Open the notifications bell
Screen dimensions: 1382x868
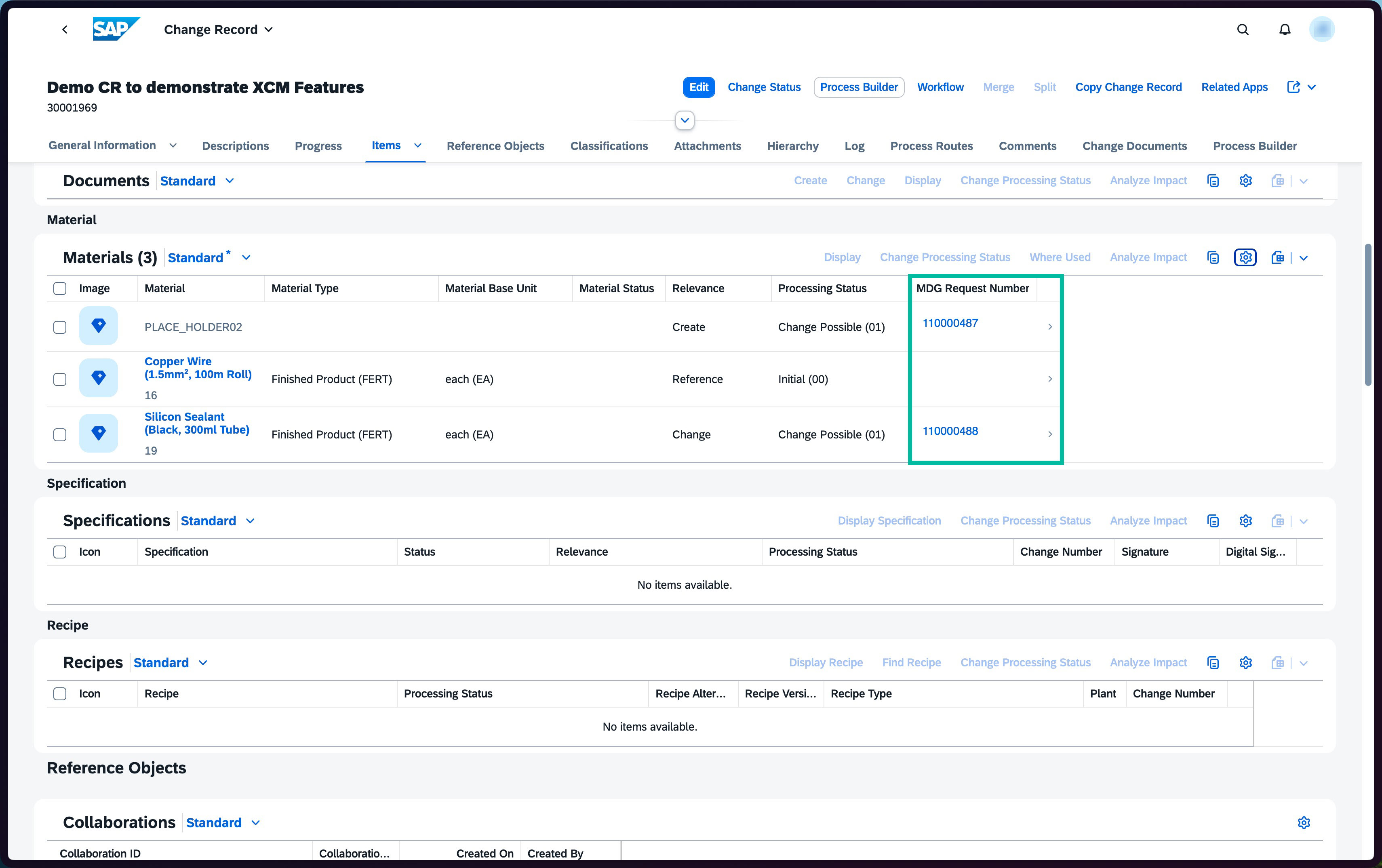tap(1285, 29)
